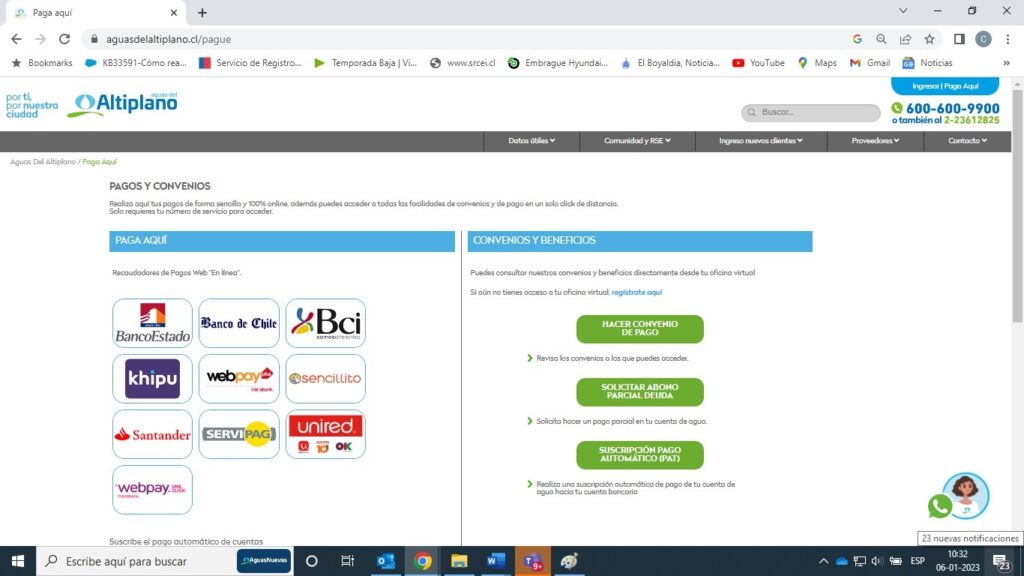Select Banco de Chile payment logo

[239, 323]
